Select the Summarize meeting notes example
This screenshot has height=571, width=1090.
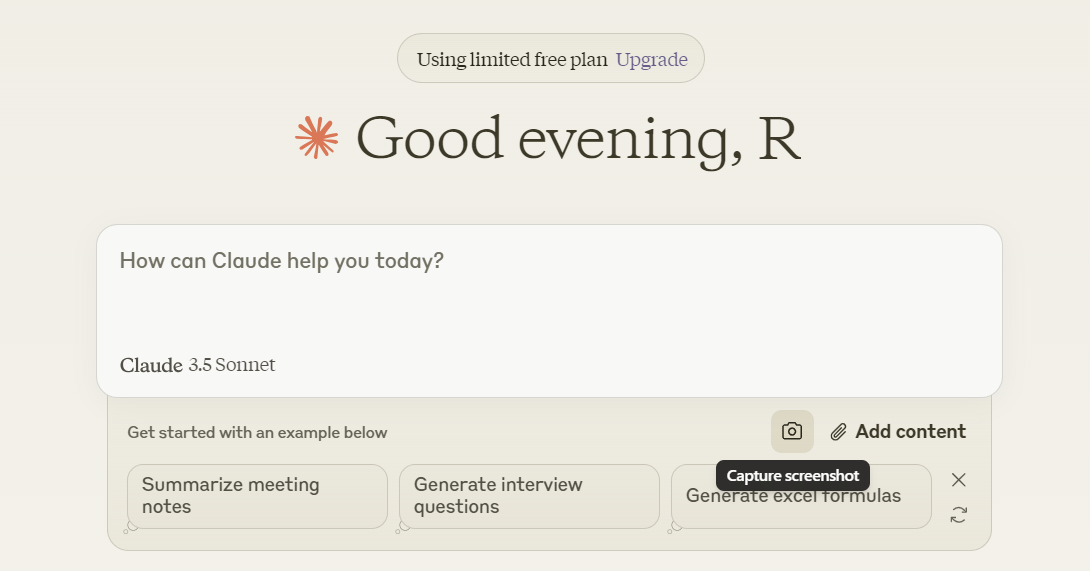point(257,496)
